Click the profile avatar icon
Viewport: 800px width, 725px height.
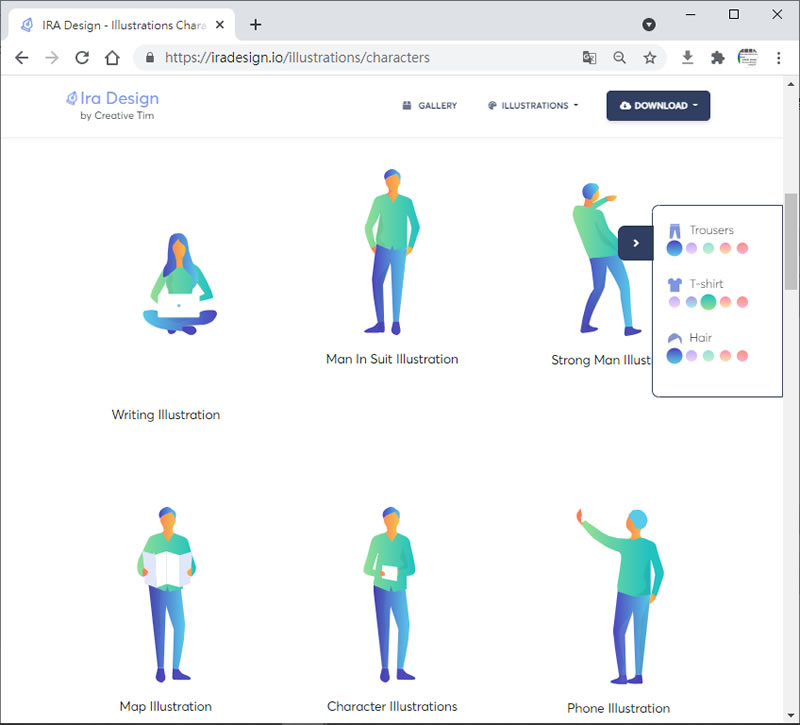[x=747, y=58]
